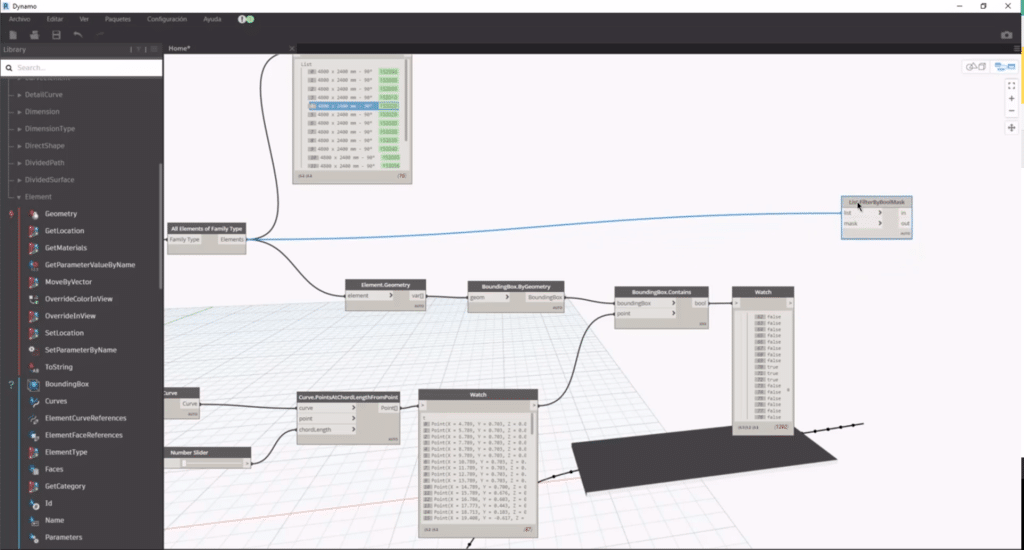1024x550 pixels.
Task: Click the zoom-to-fit icon
Action: click(1011, 86)
